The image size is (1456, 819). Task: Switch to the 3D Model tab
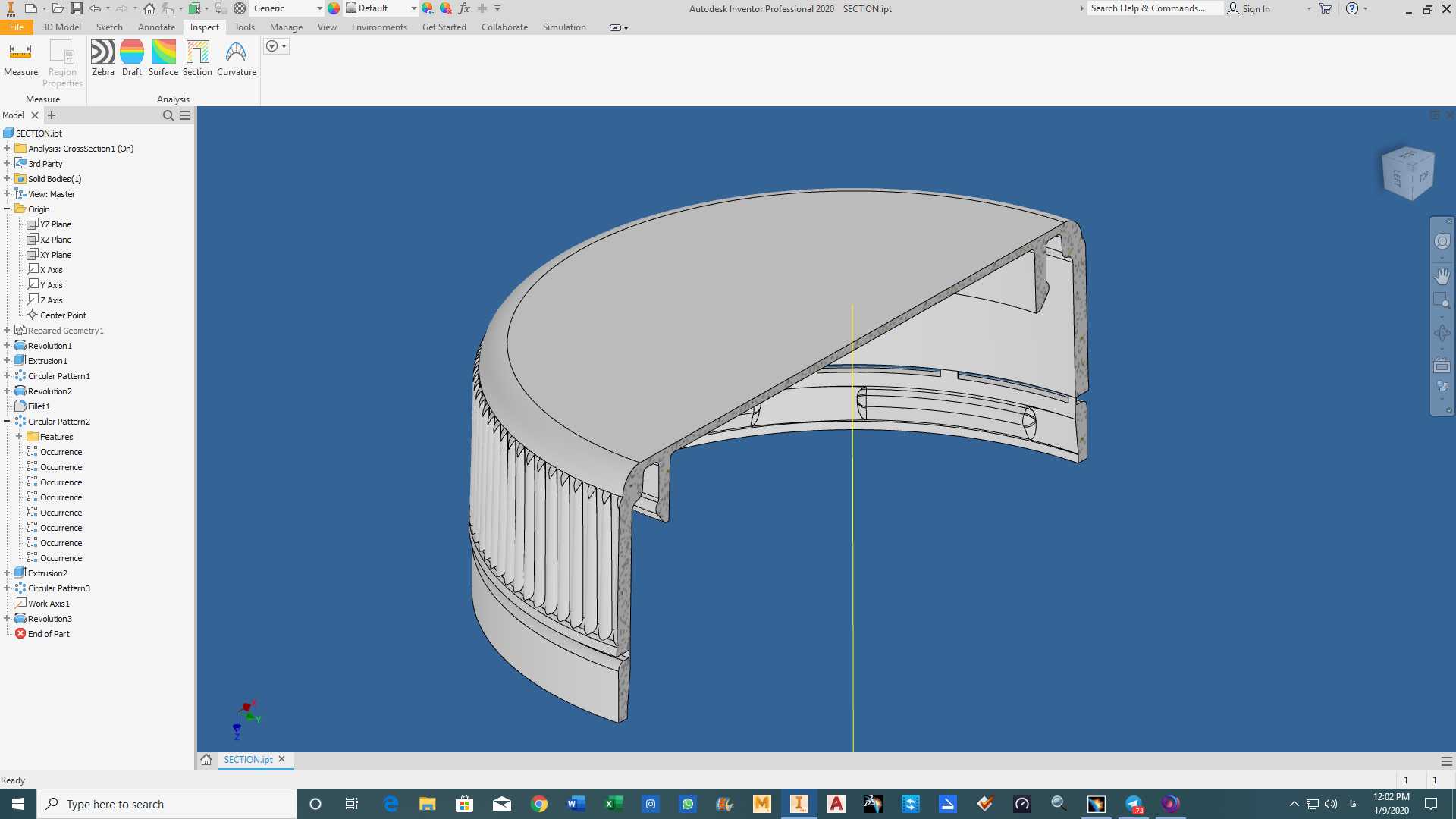61,27
